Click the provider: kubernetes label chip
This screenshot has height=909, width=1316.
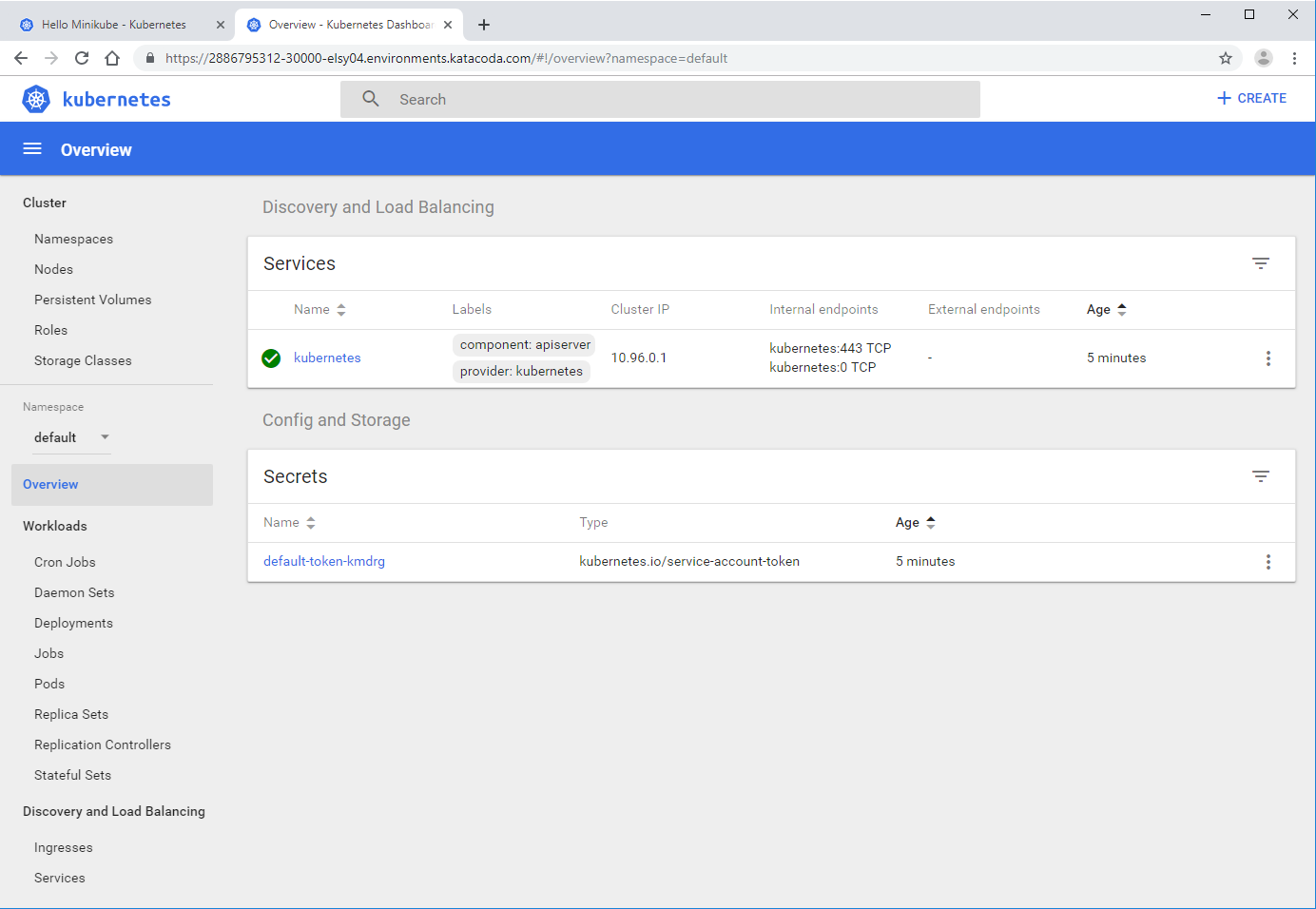click(x=521, y=371)
